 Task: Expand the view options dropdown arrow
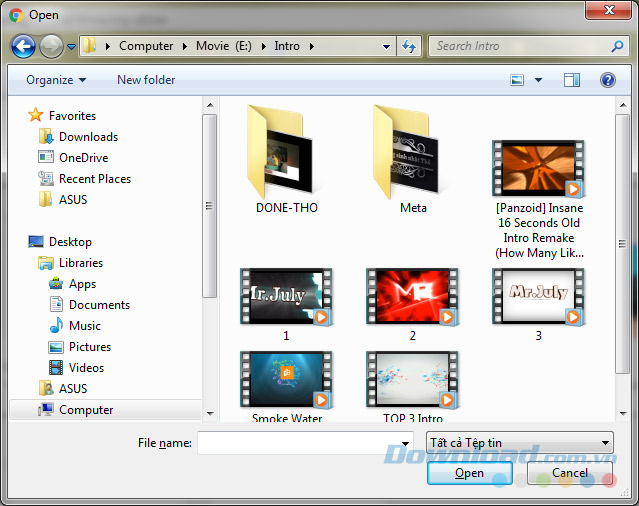538,80
